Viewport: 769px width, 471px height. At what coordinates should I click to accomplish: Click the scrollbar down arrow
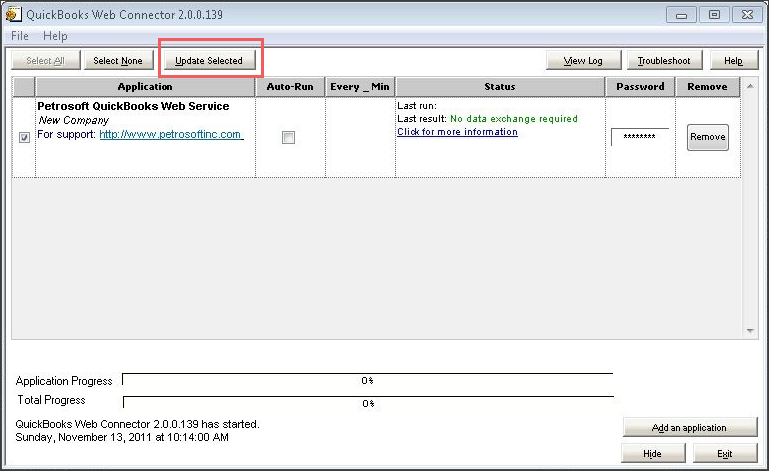tap(750, 331)
